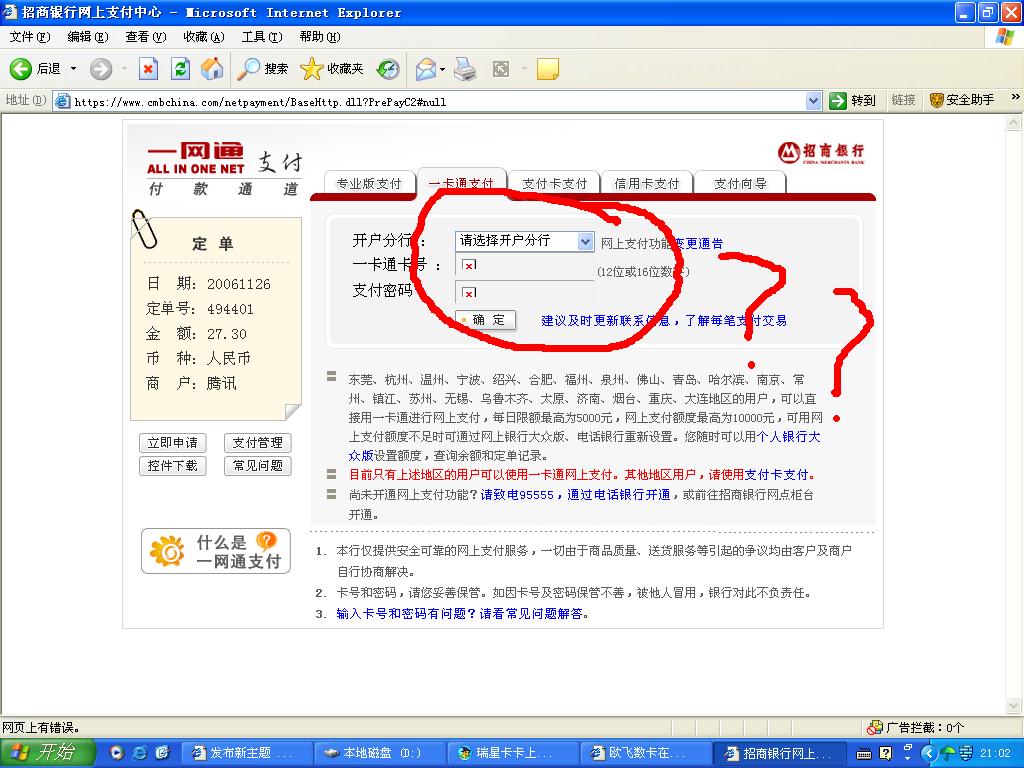
Task: Click the help question-mark tray icon
Action: pos(886,753)
